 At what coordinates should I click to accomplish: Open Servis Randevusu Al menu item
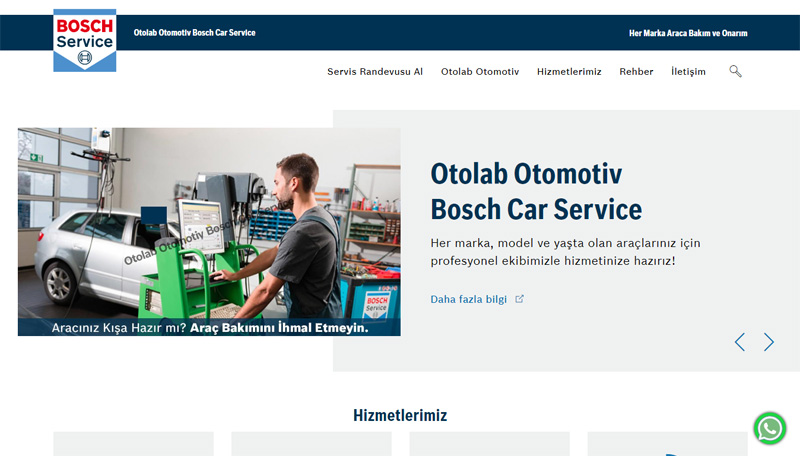375,72
